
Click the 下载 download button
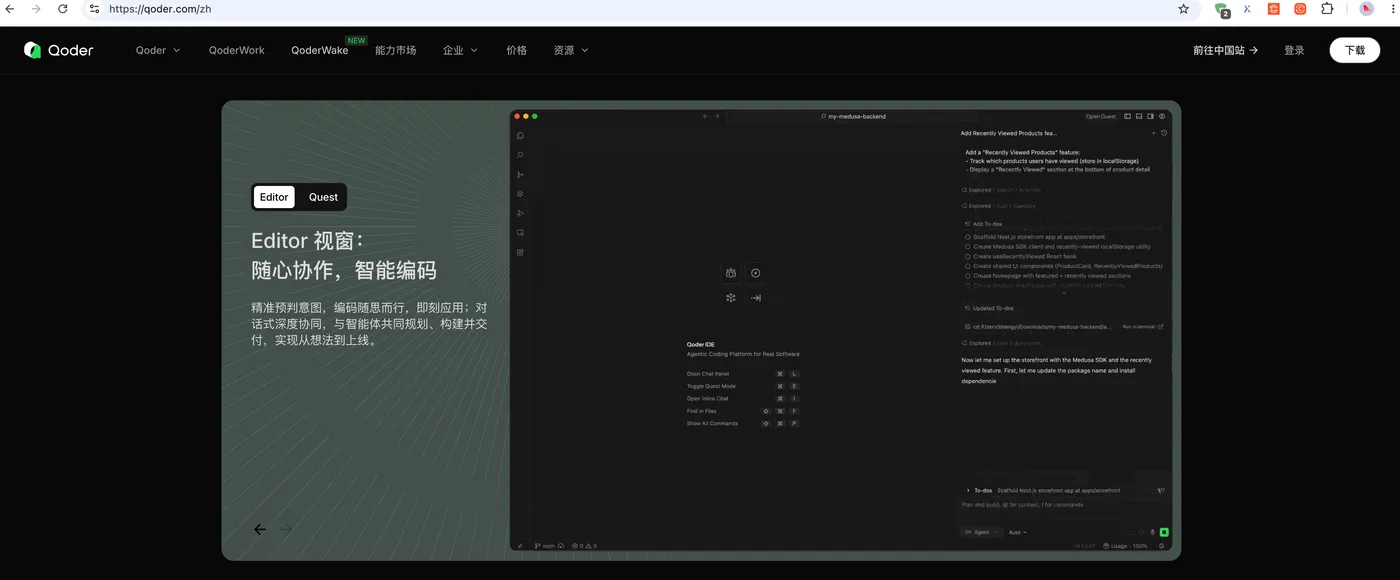click(x=1354, y=50)
